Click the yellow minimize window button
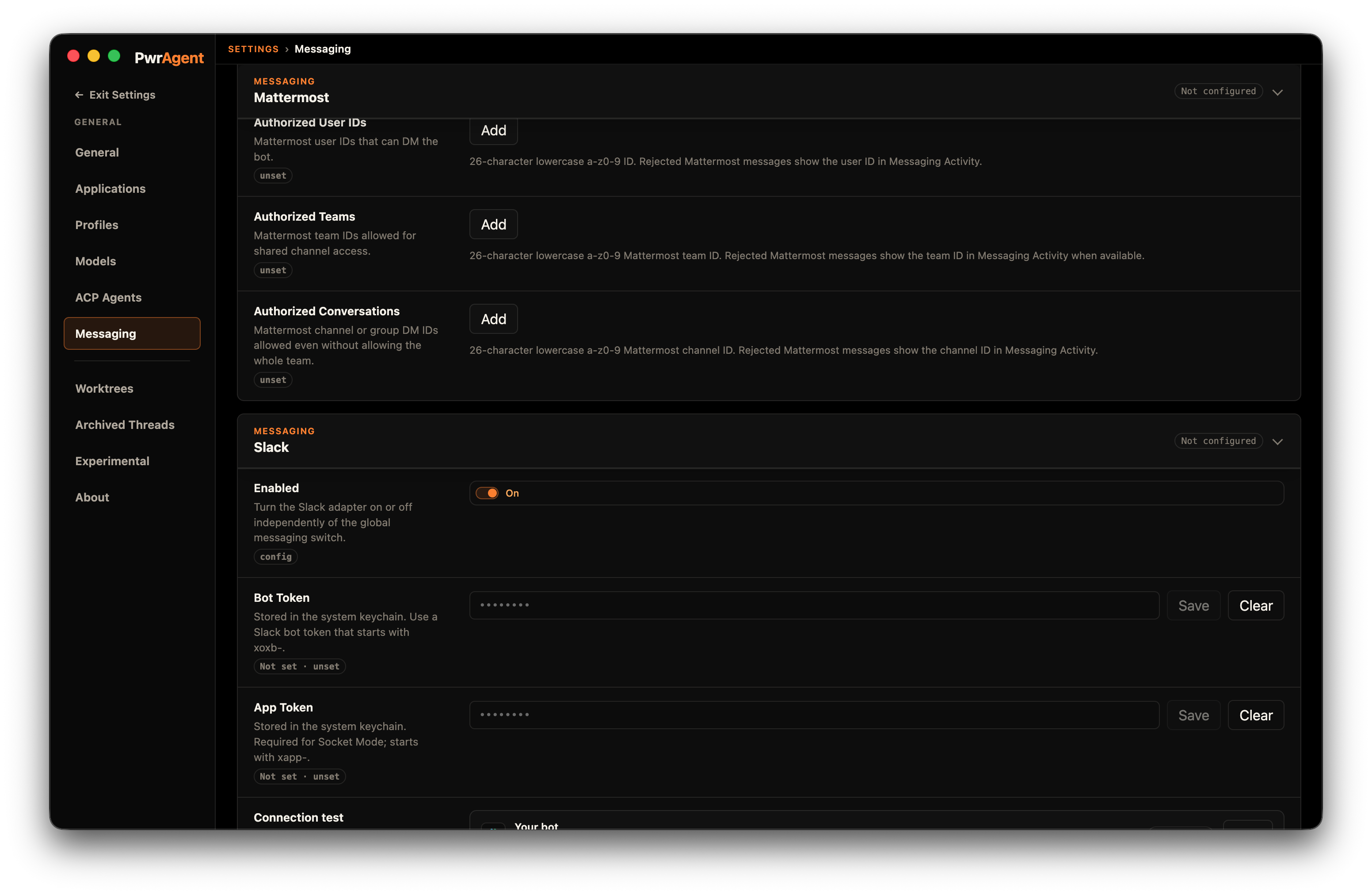The image size is (1372, 895). pyautogui.click(x=93, y=56)
